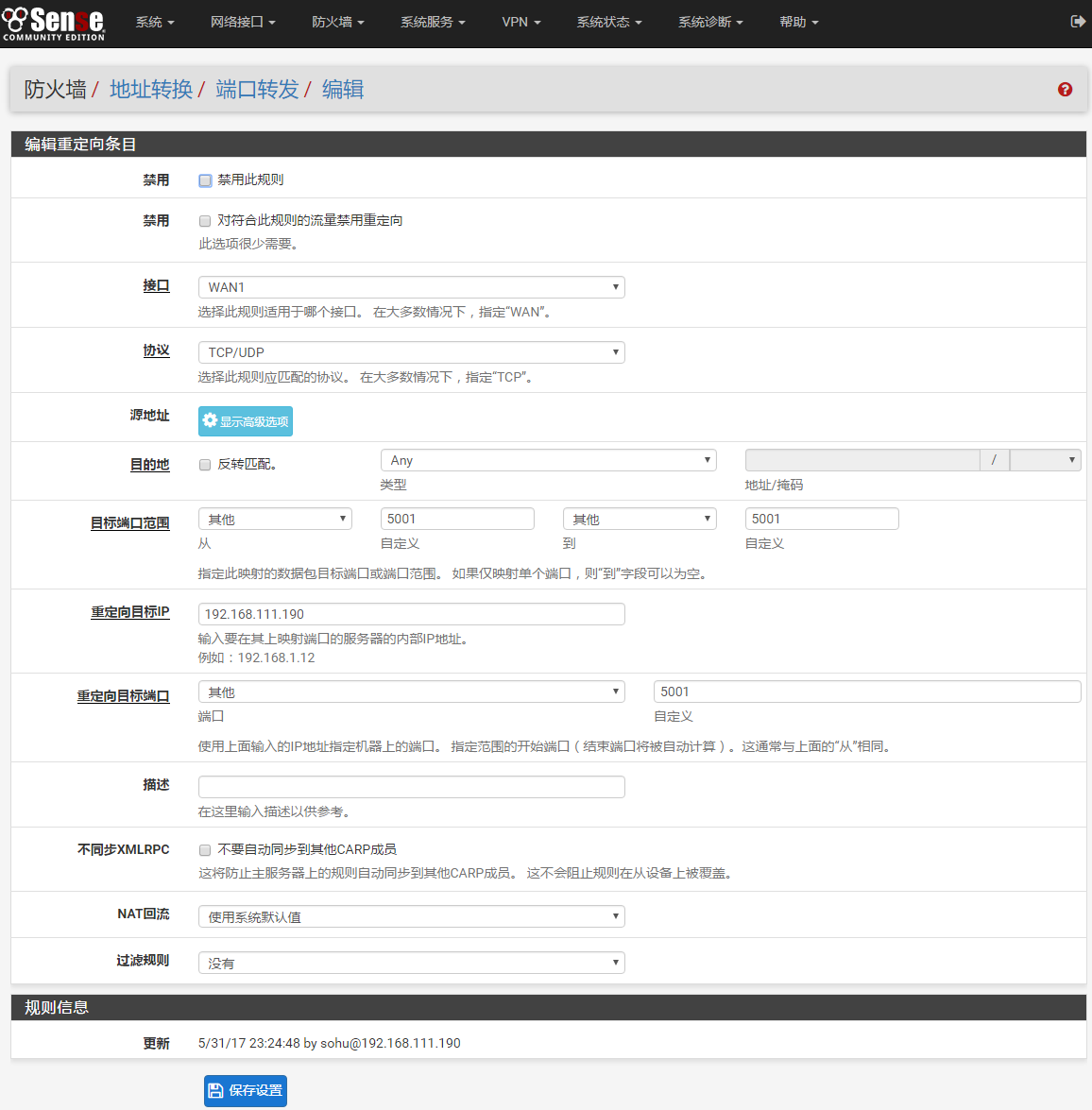Expand the 过滤规则 dropdown
The width and height of the screenshot is (1092, 1110).
(411, 963)
